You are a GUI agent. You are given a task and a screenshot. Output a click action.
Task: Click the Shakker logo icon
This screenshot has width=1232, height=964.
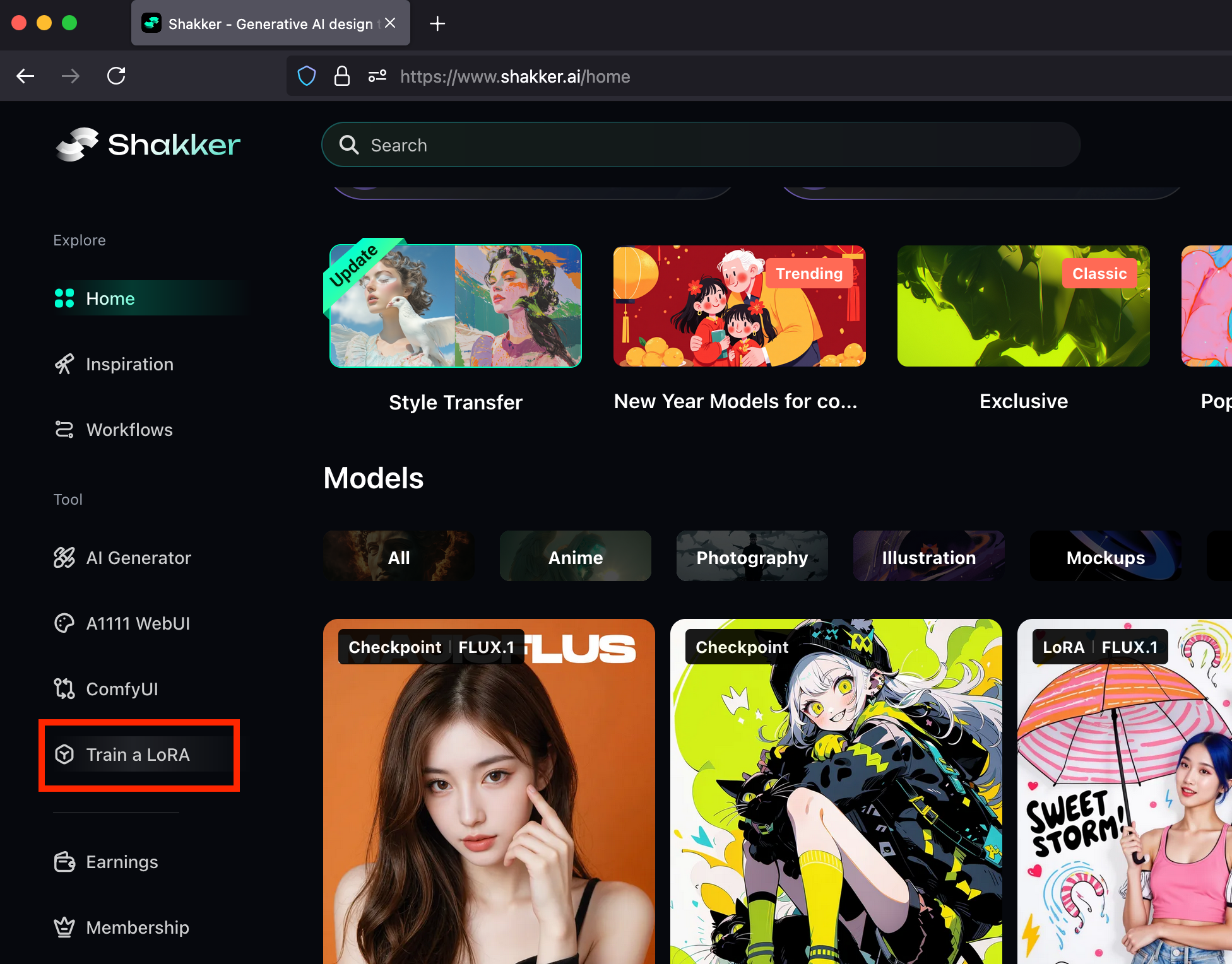tap(77, 144)
